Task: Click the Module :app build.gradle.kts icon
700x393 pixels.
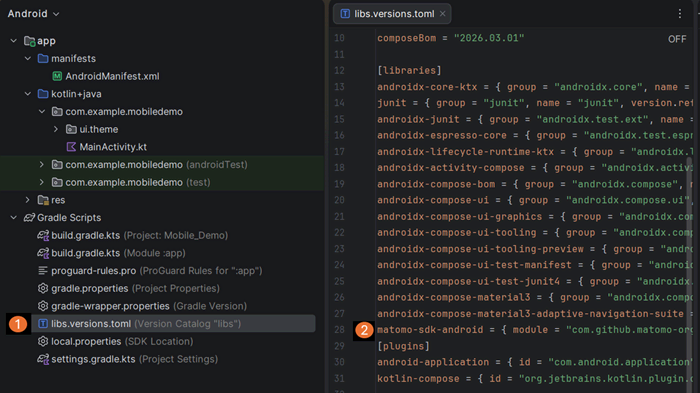Action: (43, 253)
